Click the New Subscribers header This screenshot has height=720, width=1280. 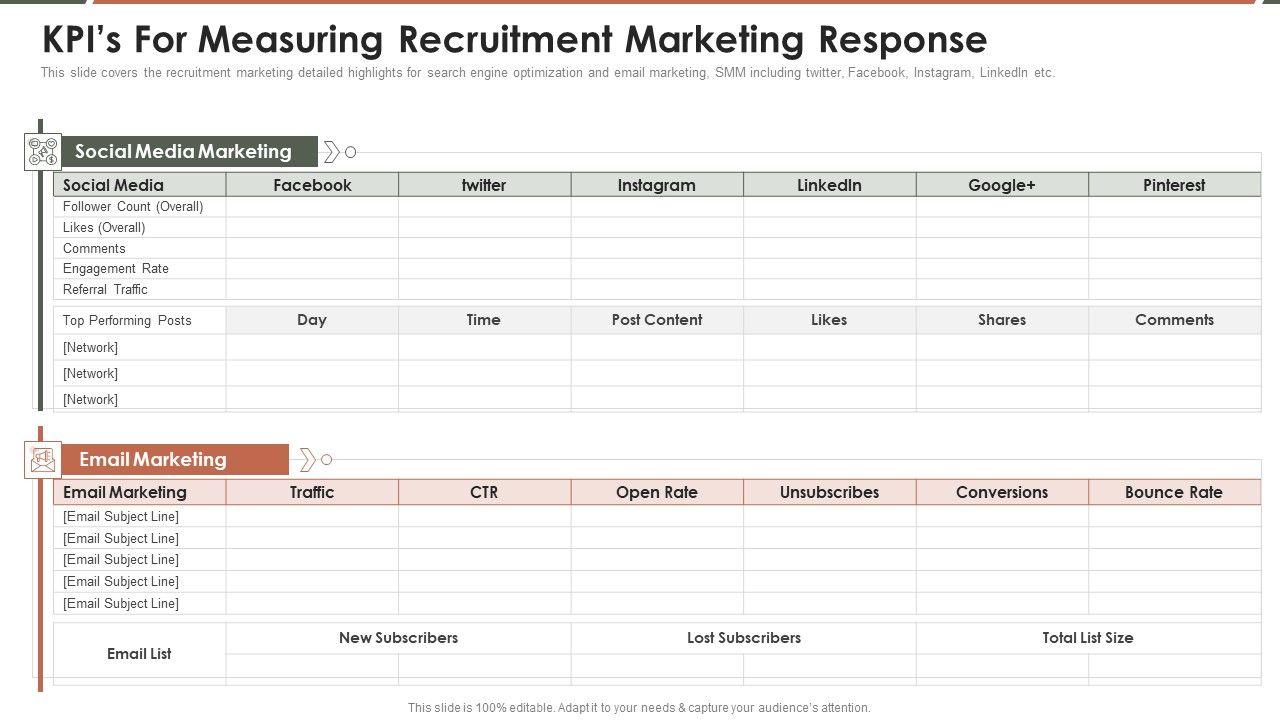(398, 638)
